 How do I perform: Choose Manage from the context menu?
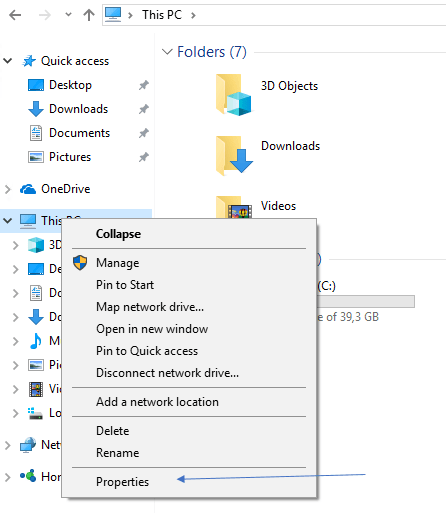point(189,263)
